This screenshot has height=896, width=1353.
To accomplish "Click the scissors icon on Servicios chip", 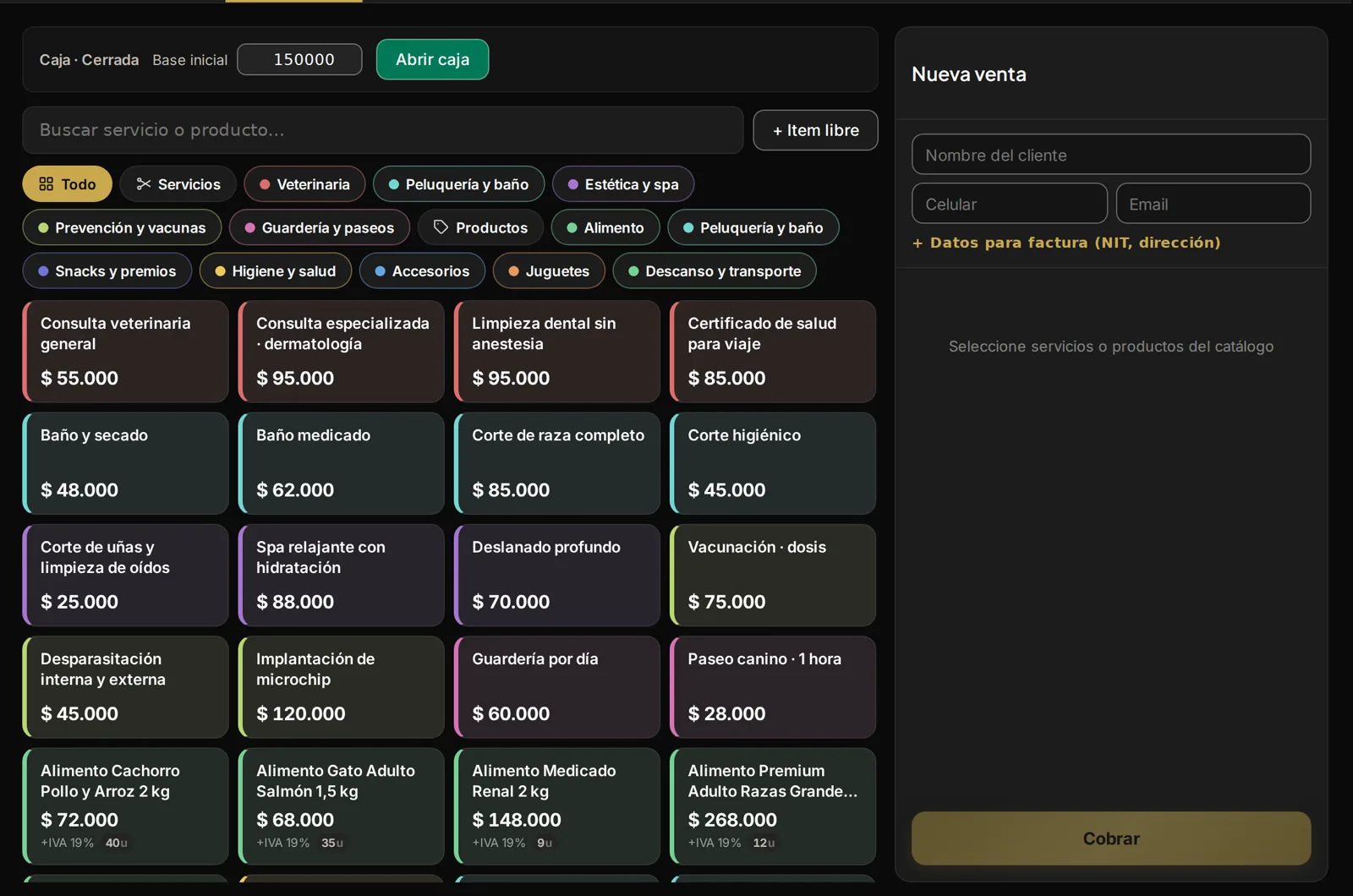I will click(144, 184).
